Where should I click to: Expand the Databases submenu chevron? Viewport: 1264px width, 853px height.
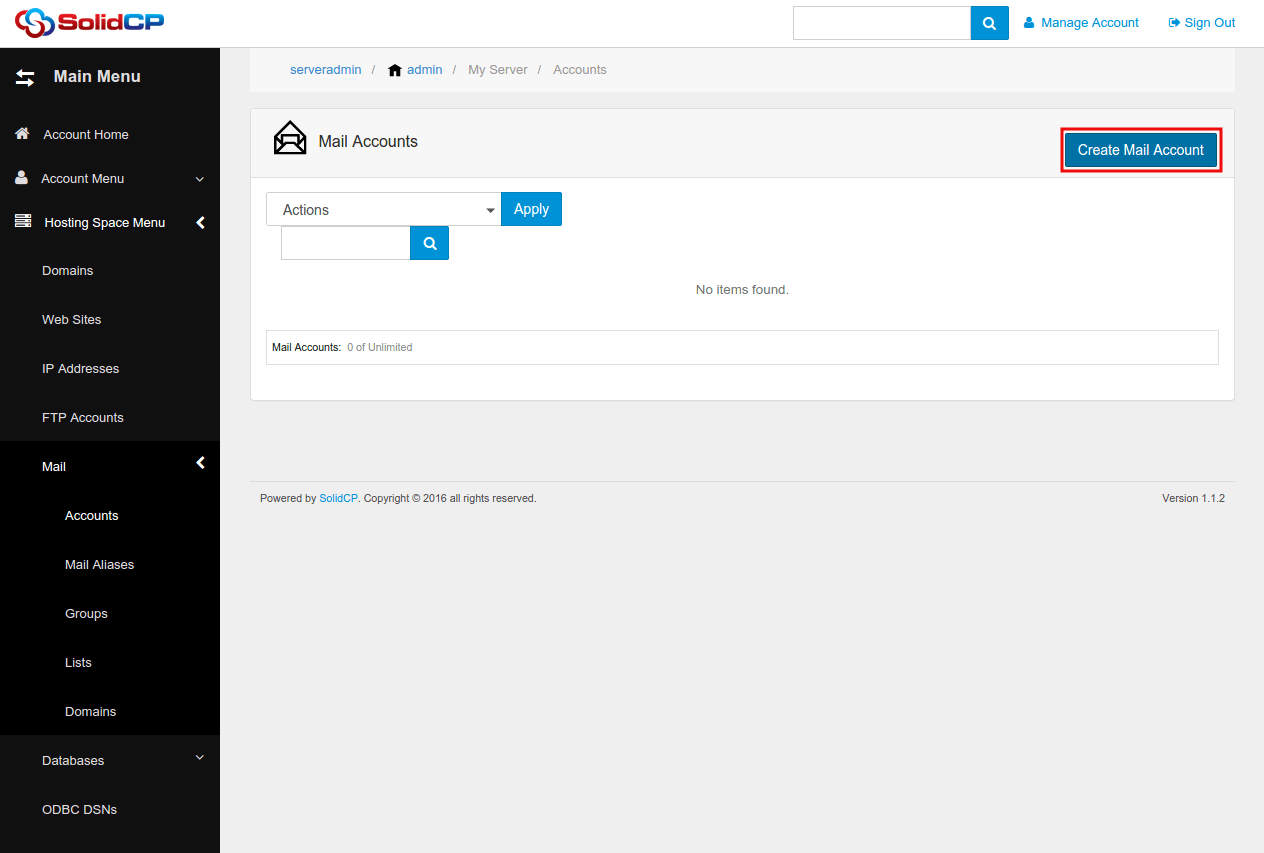coord(199,757)
